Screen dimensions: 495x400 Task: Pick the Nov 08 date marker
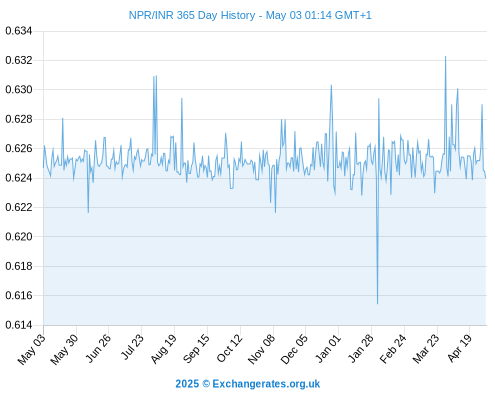pyautogui.click(x=262, y=349)
